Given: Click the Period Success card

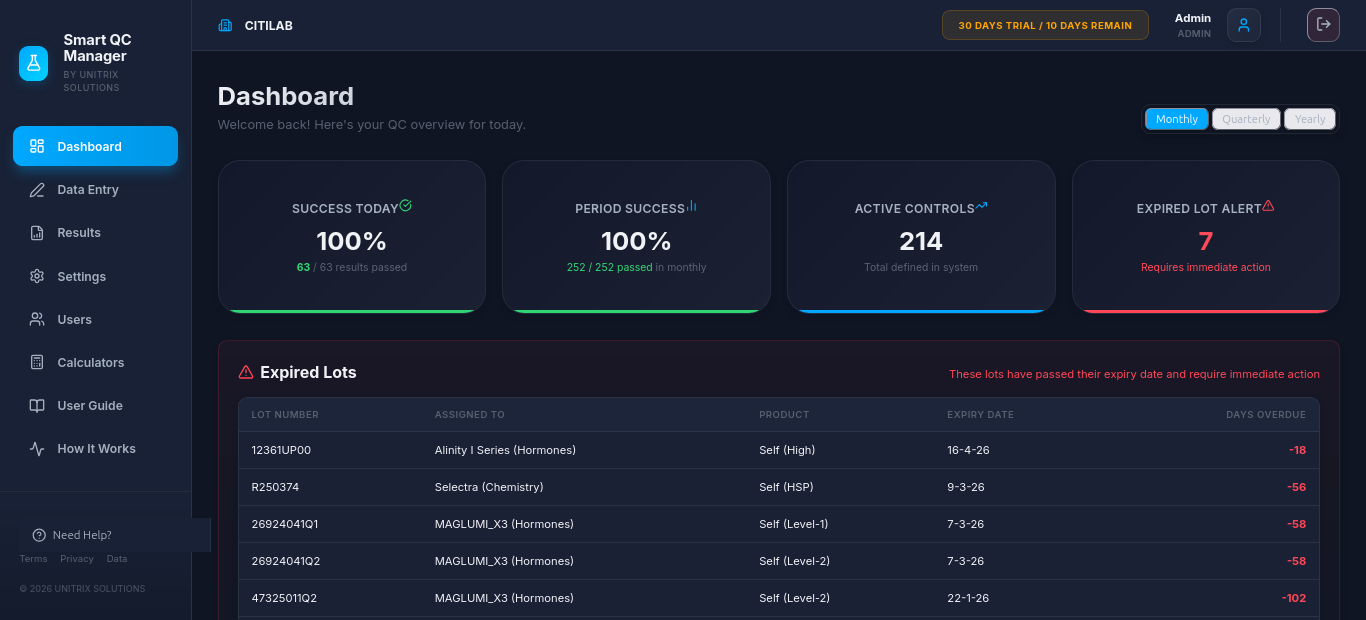Looking at the screenshot, I should click(636, 237).
